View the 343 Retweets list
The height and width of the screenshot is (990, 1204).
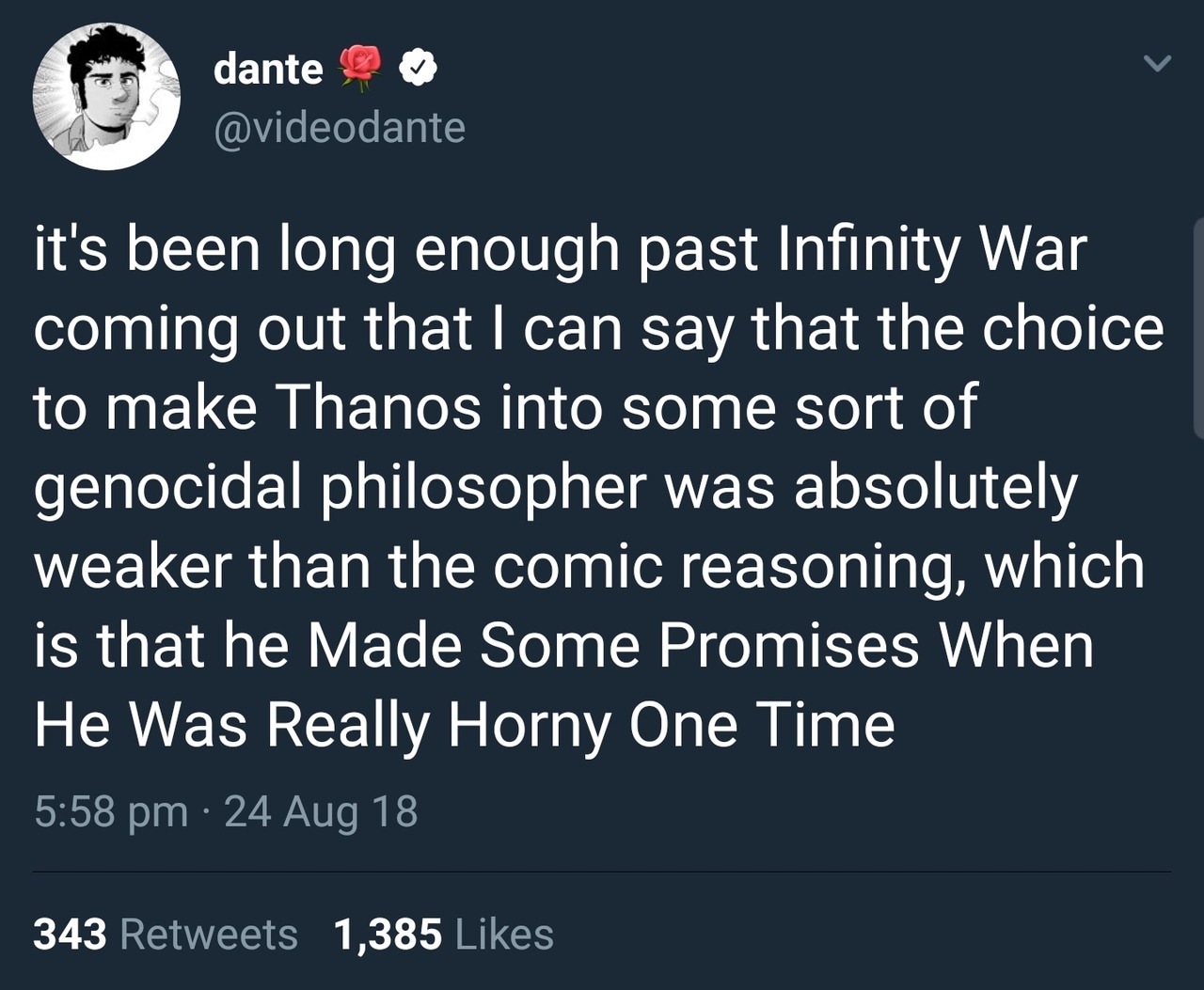coord(166,934)
